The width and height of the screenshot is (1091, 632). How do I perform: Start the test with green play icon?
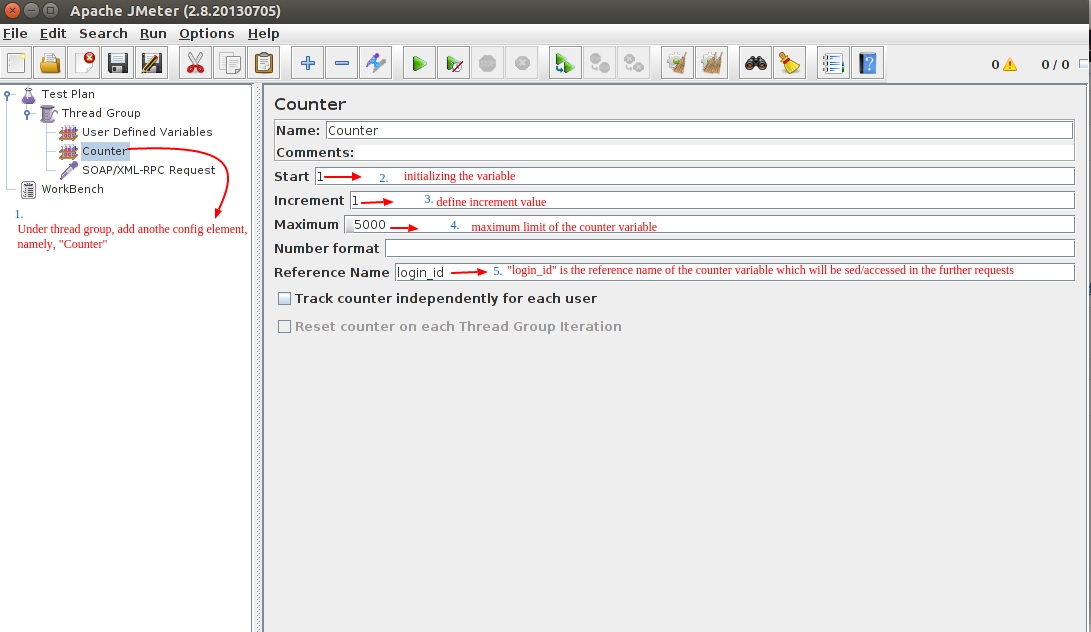(x=420, y=63)
